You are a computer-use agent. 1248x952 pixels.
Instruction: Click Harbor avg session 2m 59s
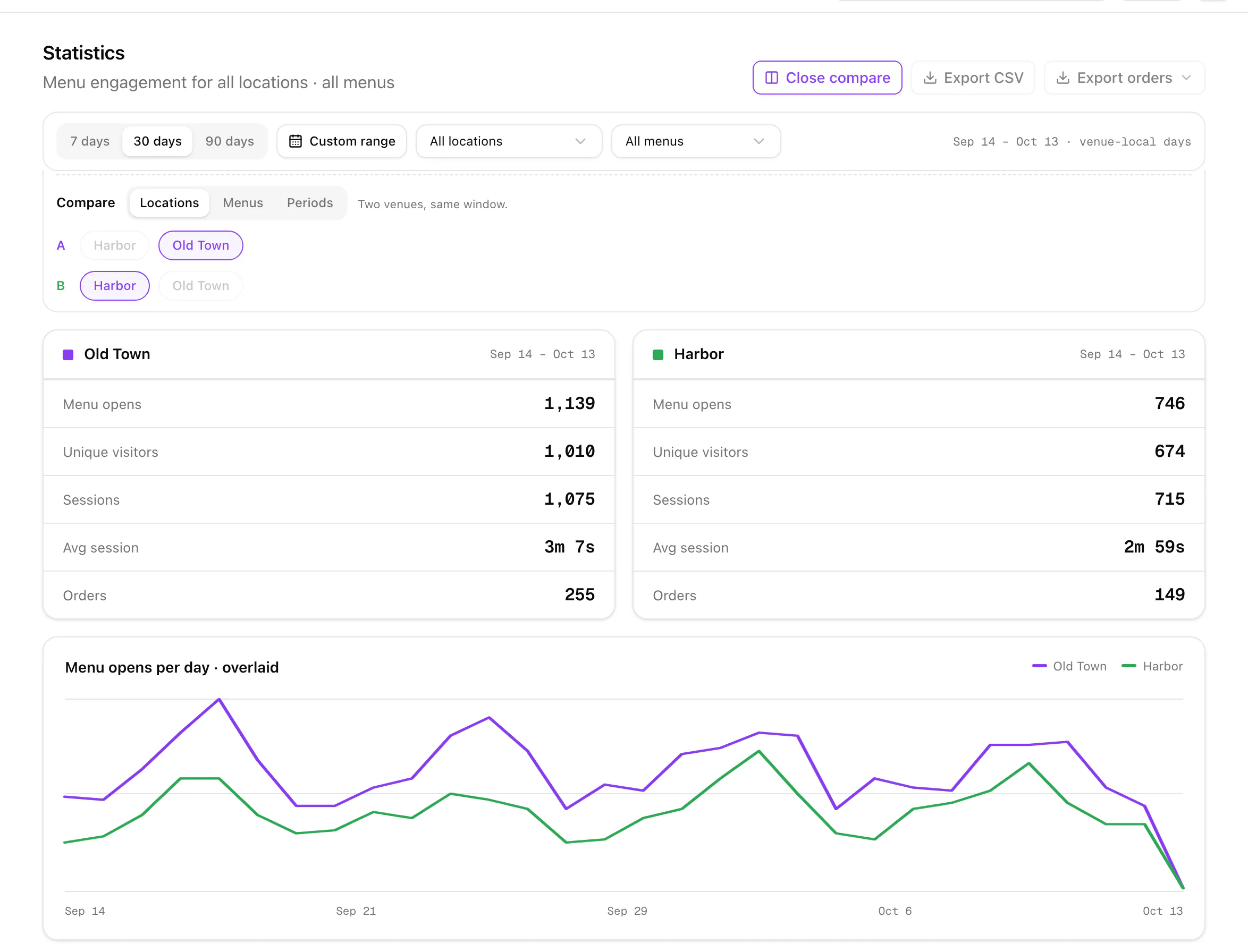point(1154,547)
